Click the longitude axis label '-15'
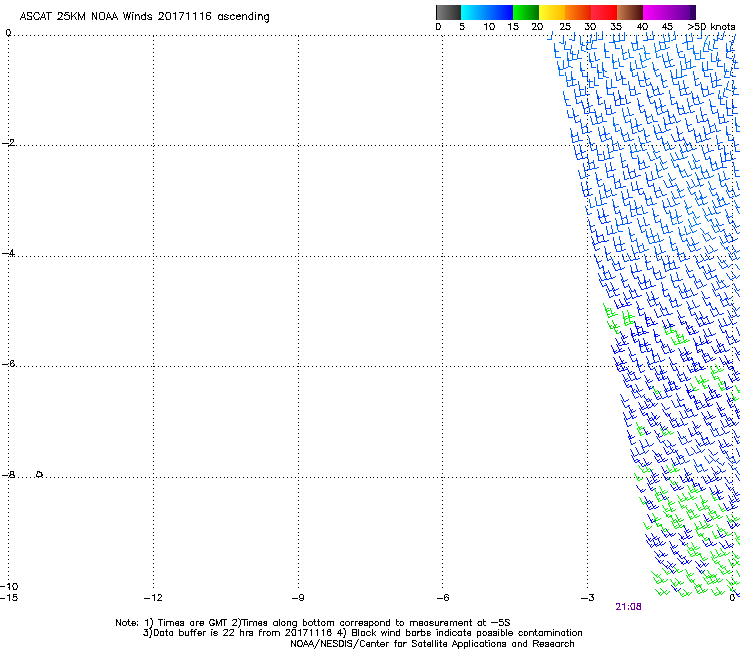This screenshot has width=740, height=650. 9,598
